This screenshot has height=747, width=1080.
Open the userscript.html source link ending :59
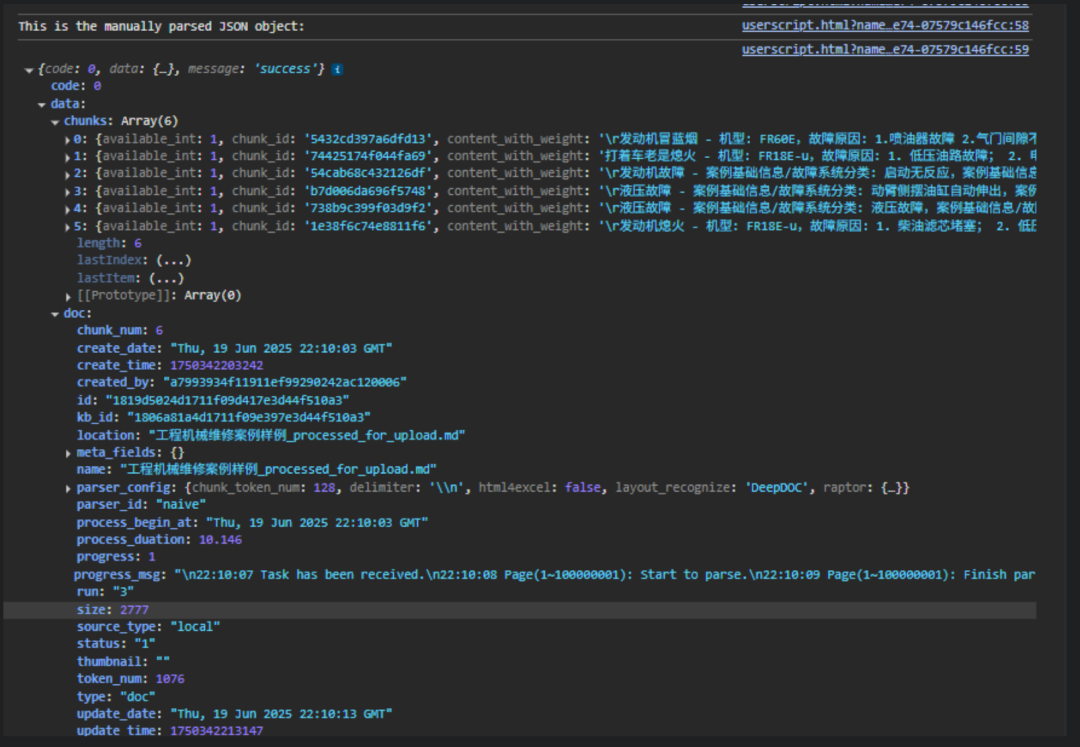884,49
